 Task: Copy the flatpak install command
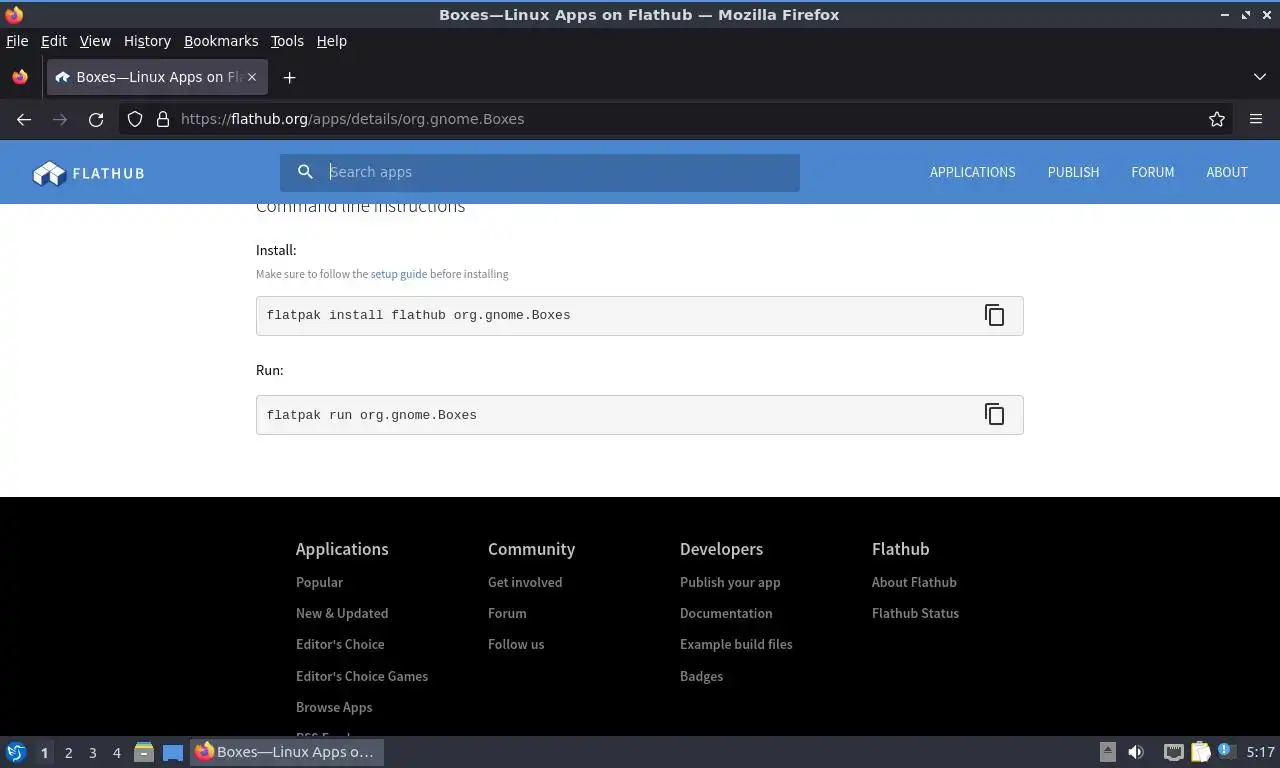[994, 315]
